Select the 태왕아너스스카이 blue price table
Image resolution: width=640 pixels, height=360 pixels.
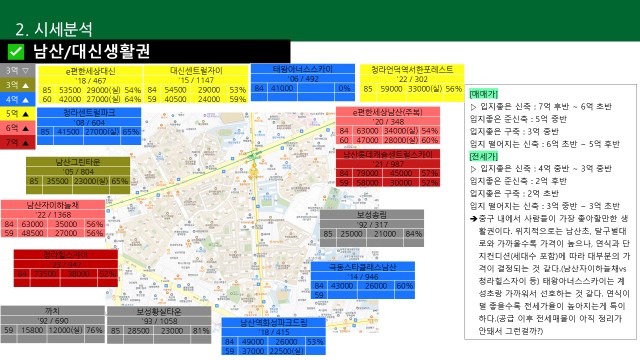pyautogui.click(x=303, y=82)
